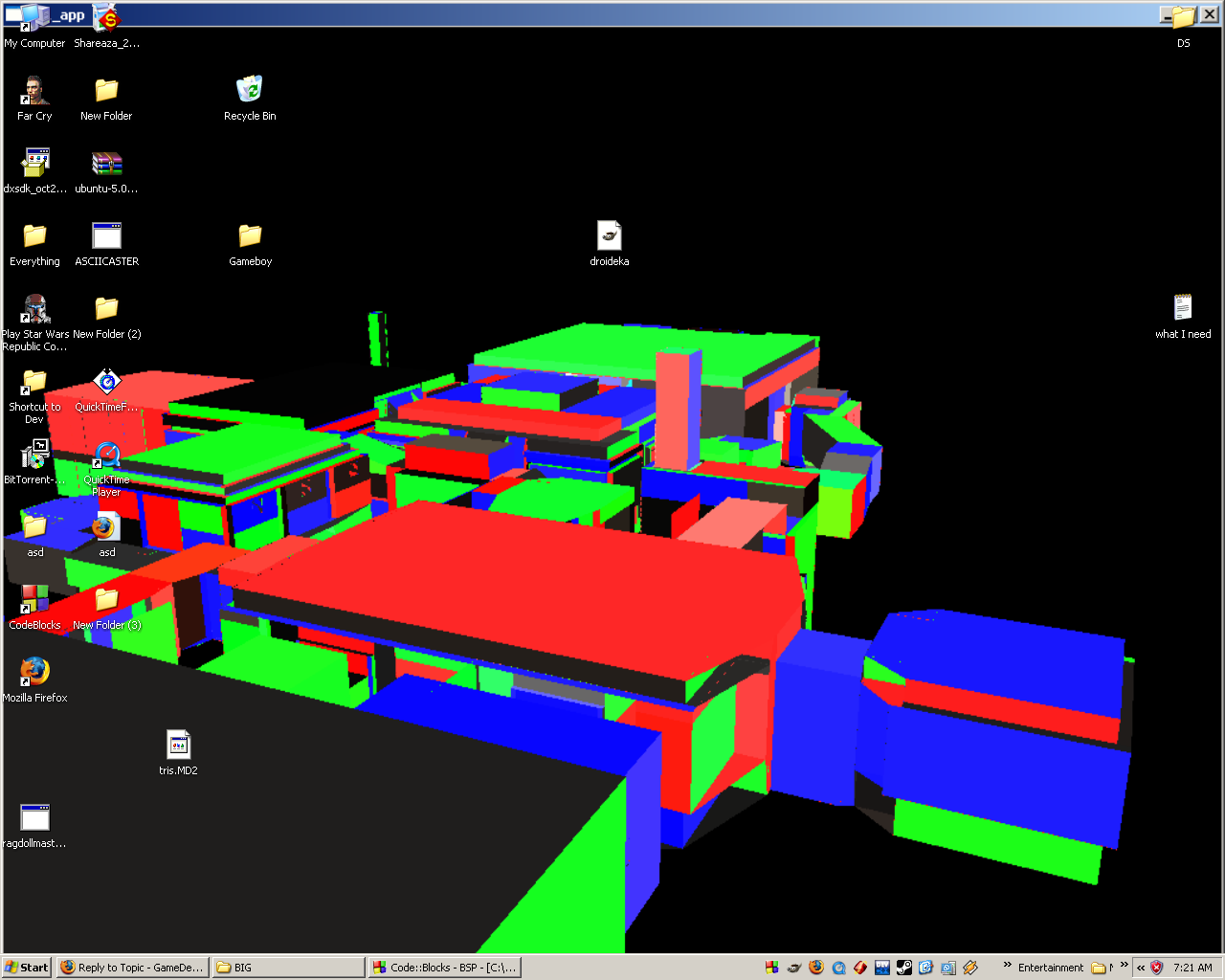The width and height of the screenshot is (1225, 980).
Task: Launch QuickTime from Quick Launch bar
Action: point(838,968)
